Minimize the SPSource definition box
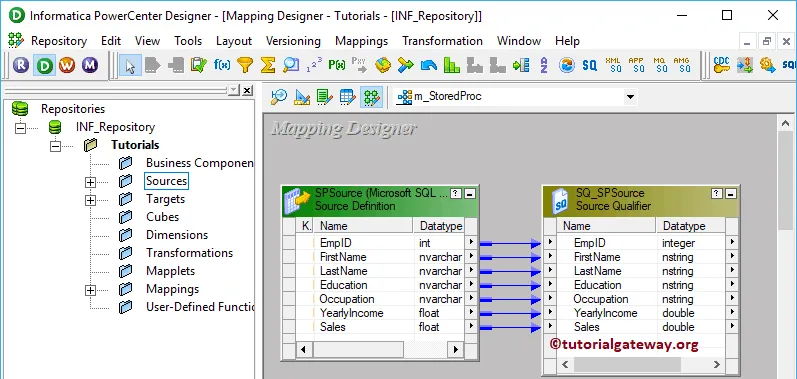 (x=470, y=194)
